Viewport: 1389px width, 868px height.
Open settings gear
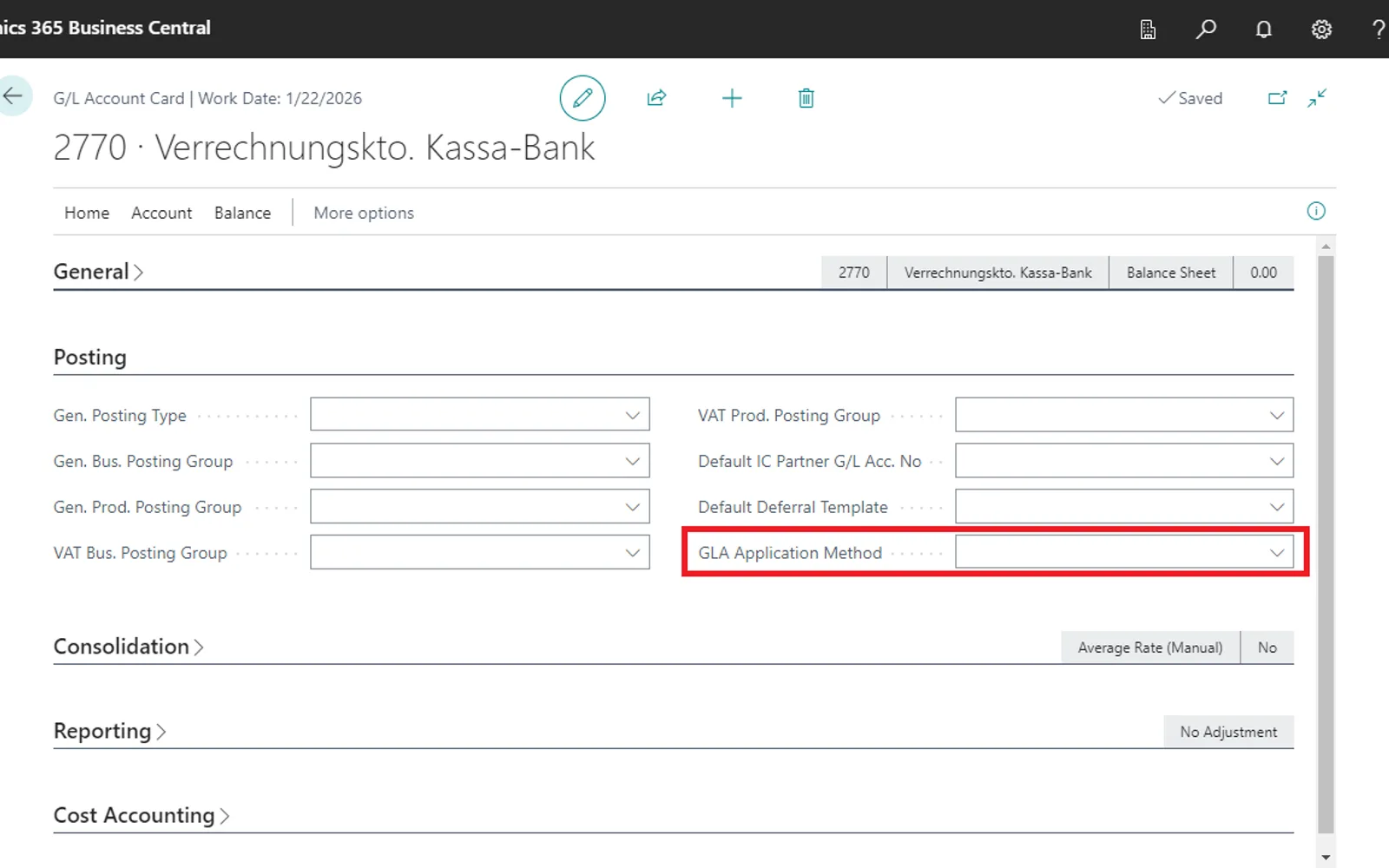pos(1321,30)
